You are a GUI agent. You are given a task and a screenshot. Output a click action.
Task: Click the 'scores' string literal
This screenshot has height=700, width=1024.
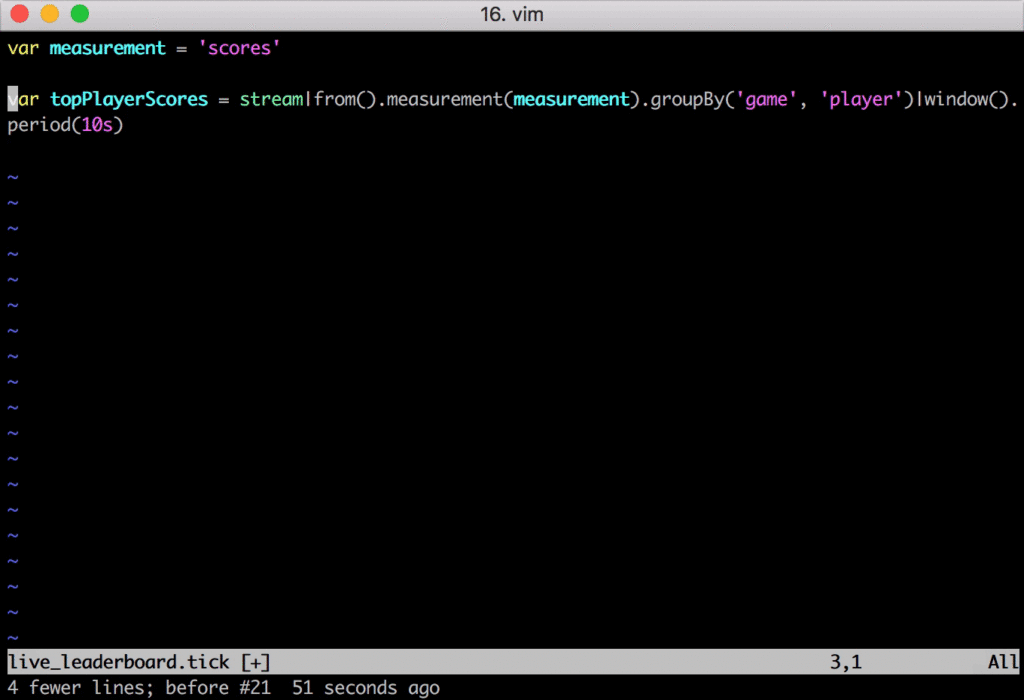[239, 47]
